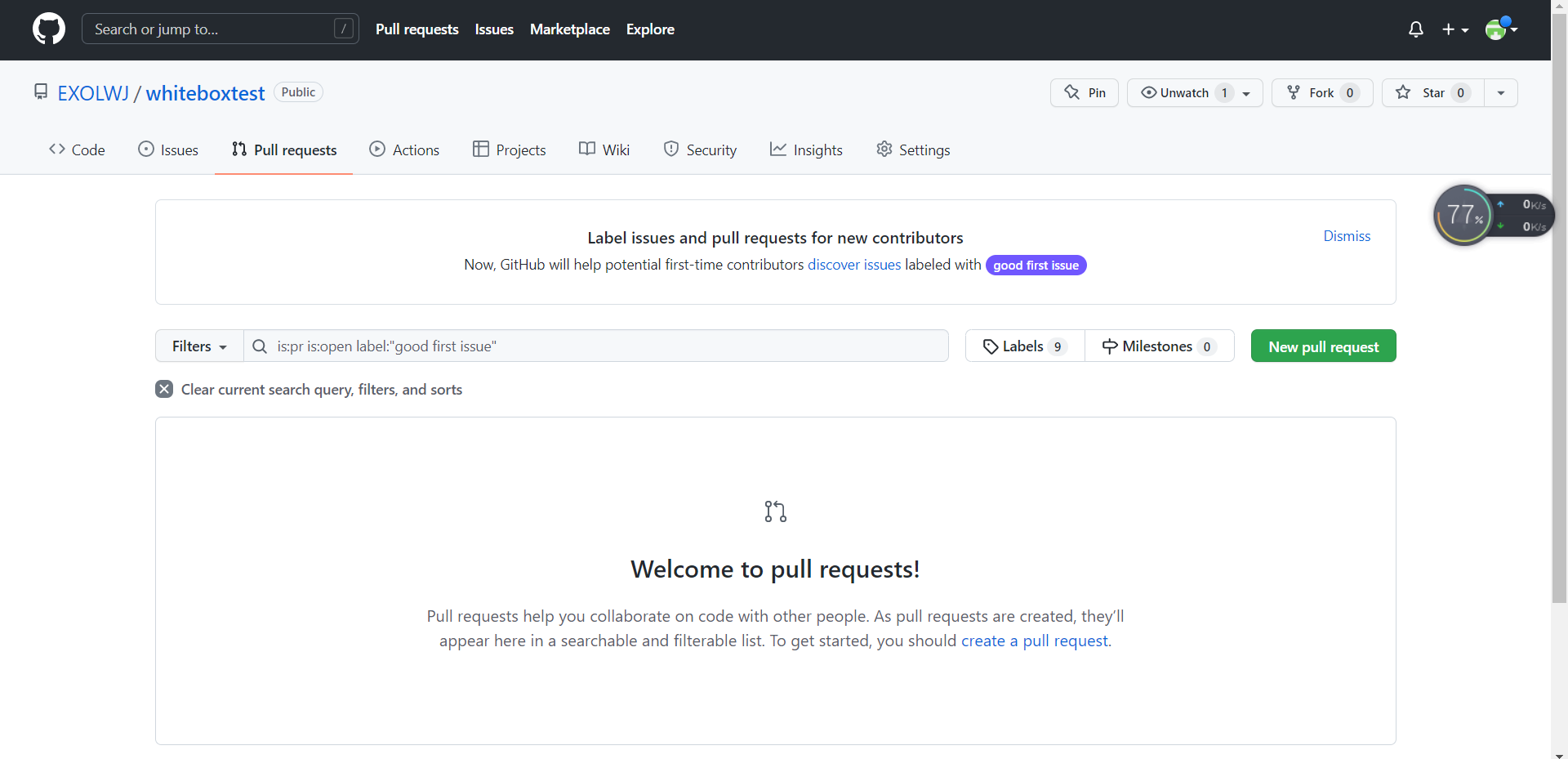This screenshot has height=759, width=1568.
Task: Open the whiteboxtest repository link
Action: 206,93
